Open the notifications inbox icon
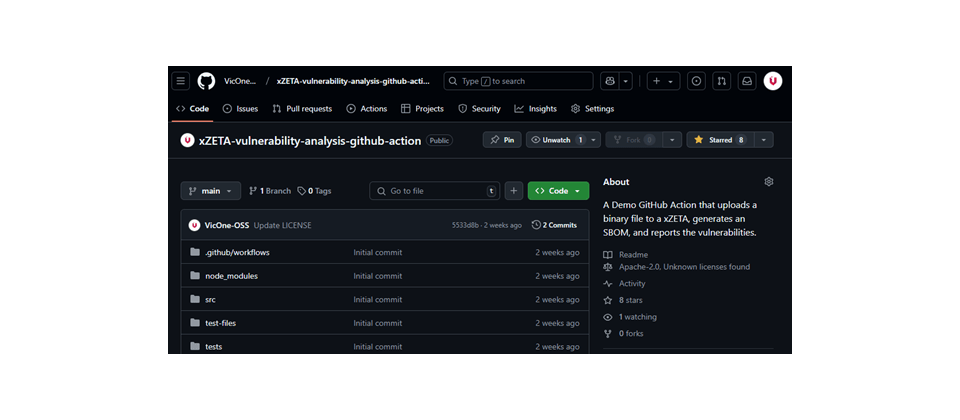The width and height of the screenshot is (960, 420). coord(747,81)
